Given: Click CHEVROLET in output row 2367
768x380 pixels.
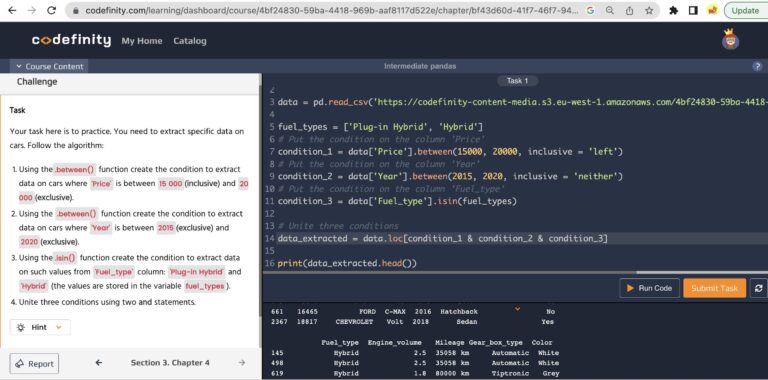Looking at the screenshot, I should click(354, 322).
